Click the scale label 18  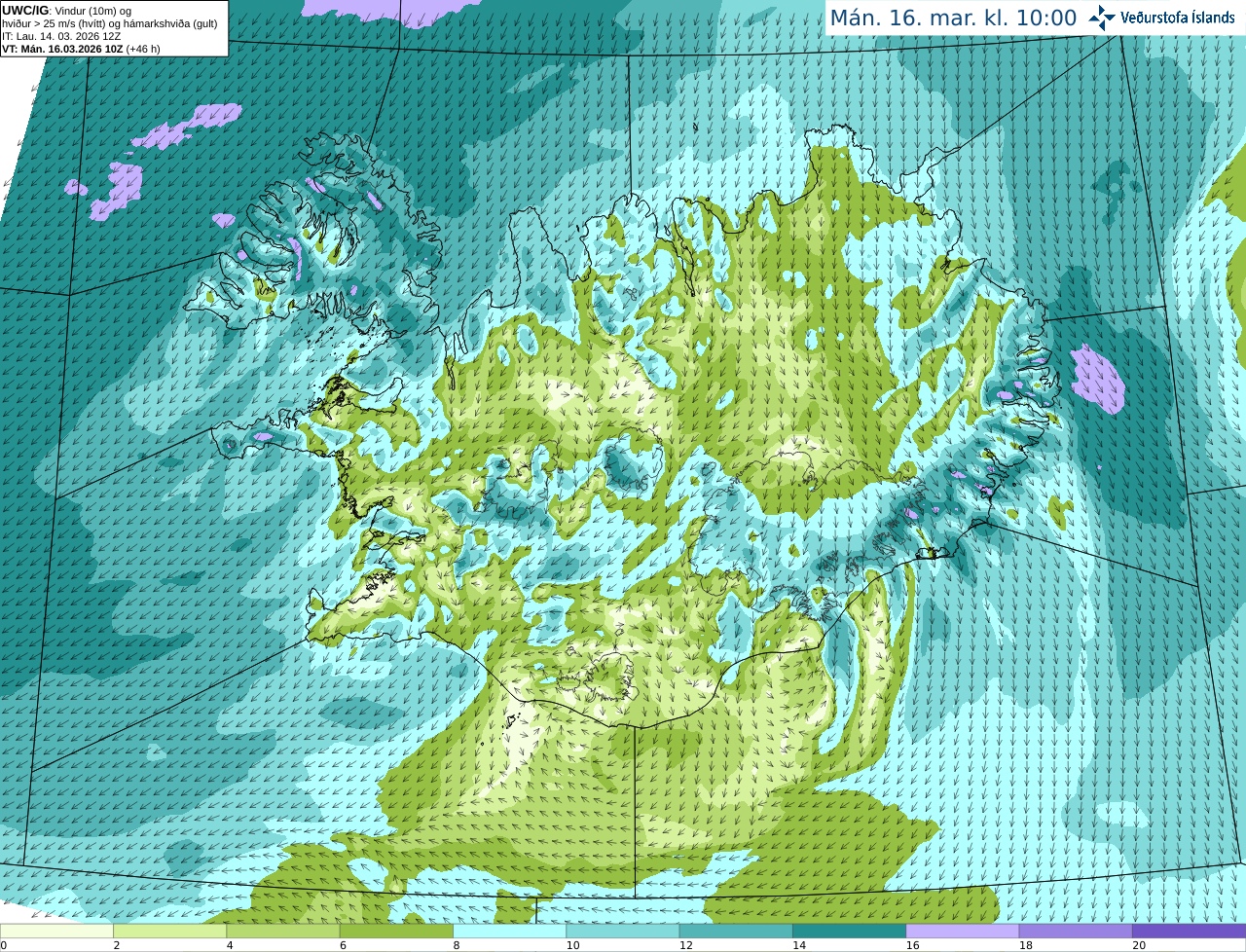(x=1026, y=945)
